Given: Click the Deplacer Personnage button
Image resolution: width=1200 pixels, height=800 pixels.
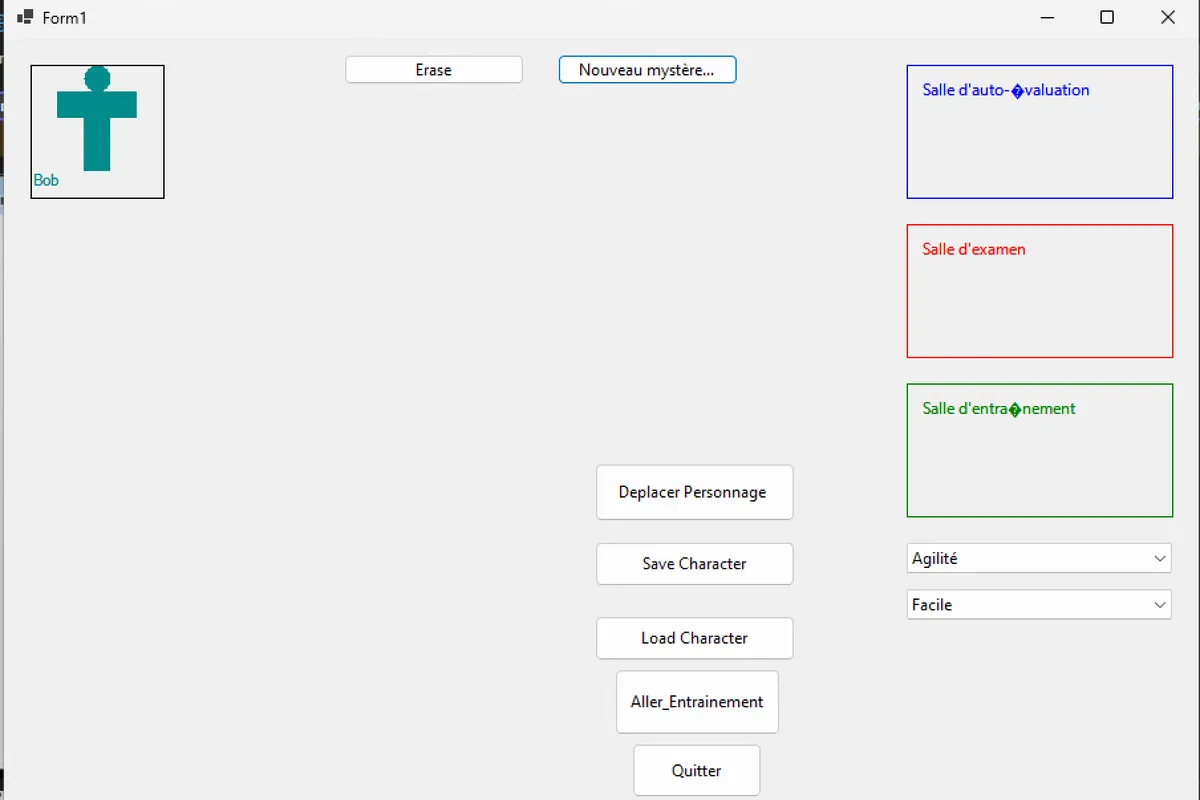Looking at the screenshot, I should point(694,492).
